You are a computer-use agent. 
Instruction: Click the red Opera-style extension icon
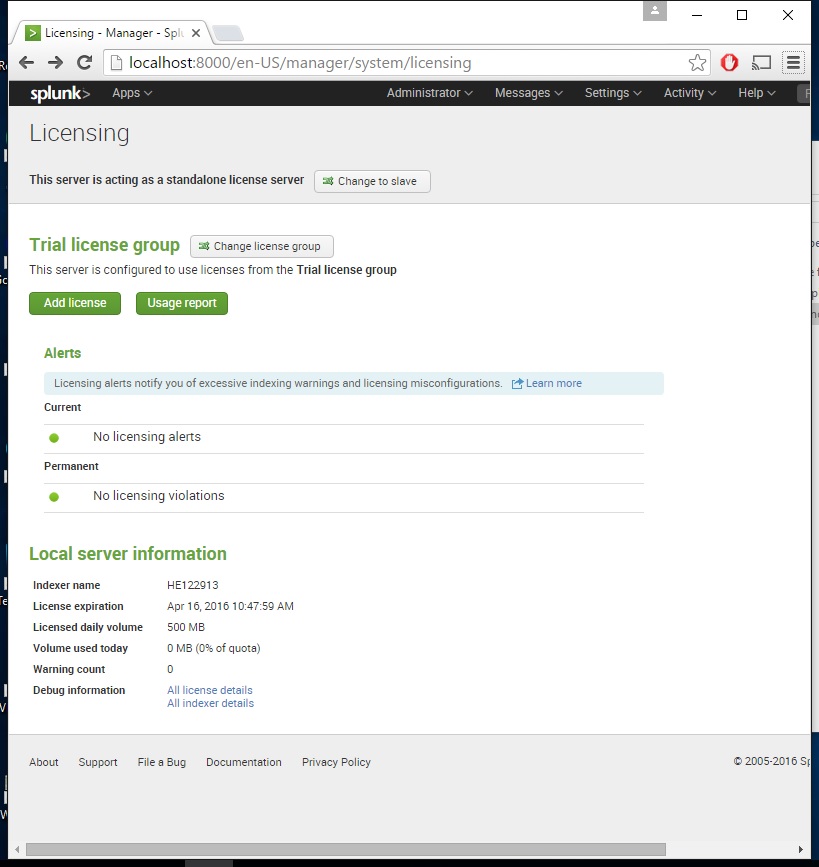730,62
